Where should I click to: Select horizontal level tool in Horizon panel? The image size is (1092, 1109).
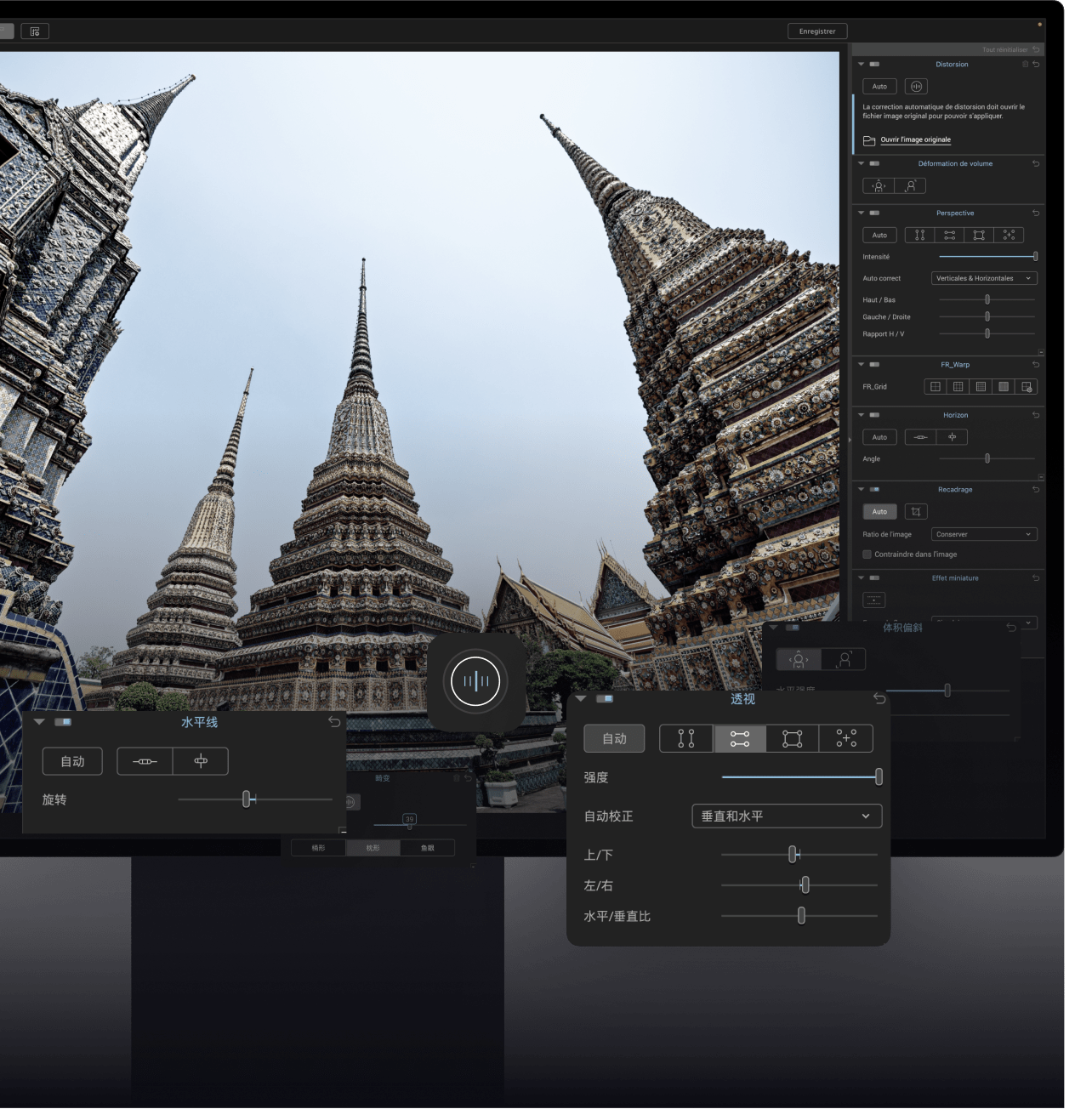[920, 437]
